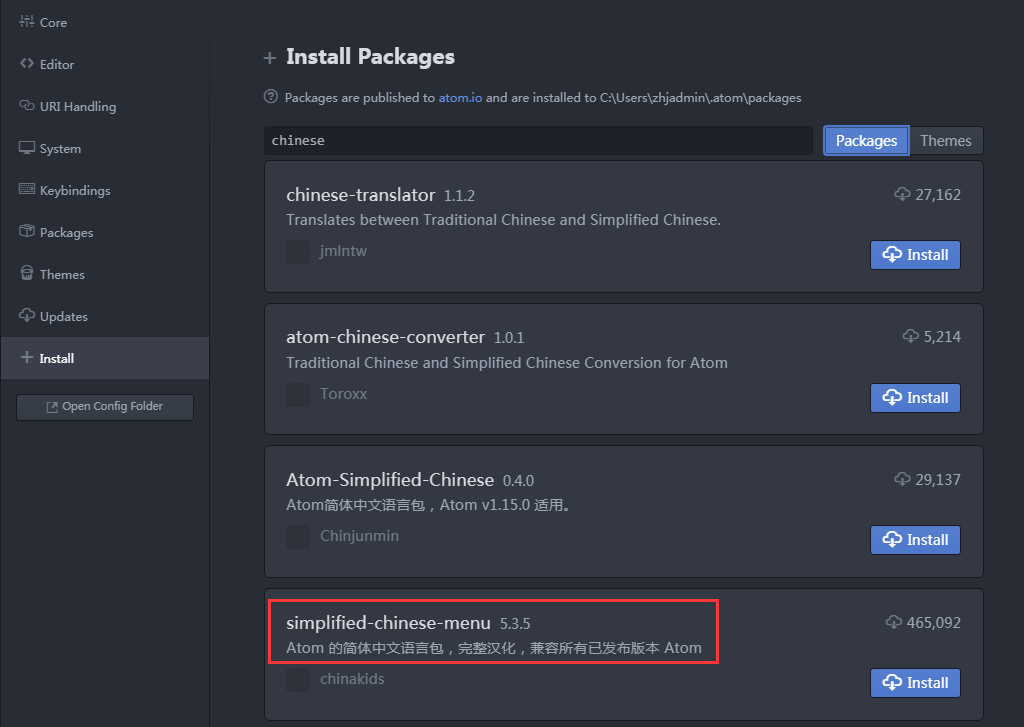Click the System monitor icon
1024x727 pixels.
pyautogui.click(x=27, y=148)
